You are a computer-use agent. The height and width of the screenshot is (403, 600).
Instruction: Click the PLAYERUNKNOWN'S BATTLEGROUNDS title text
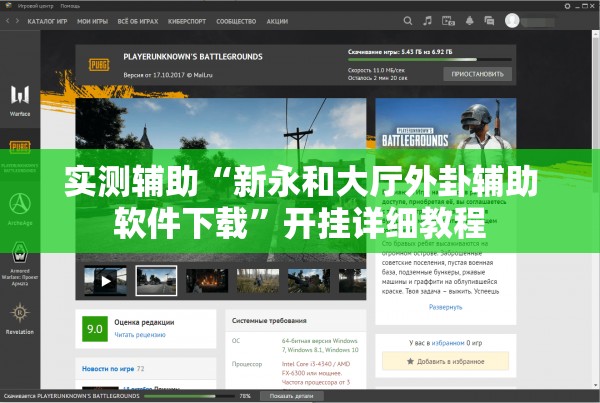tap(193, 57)
